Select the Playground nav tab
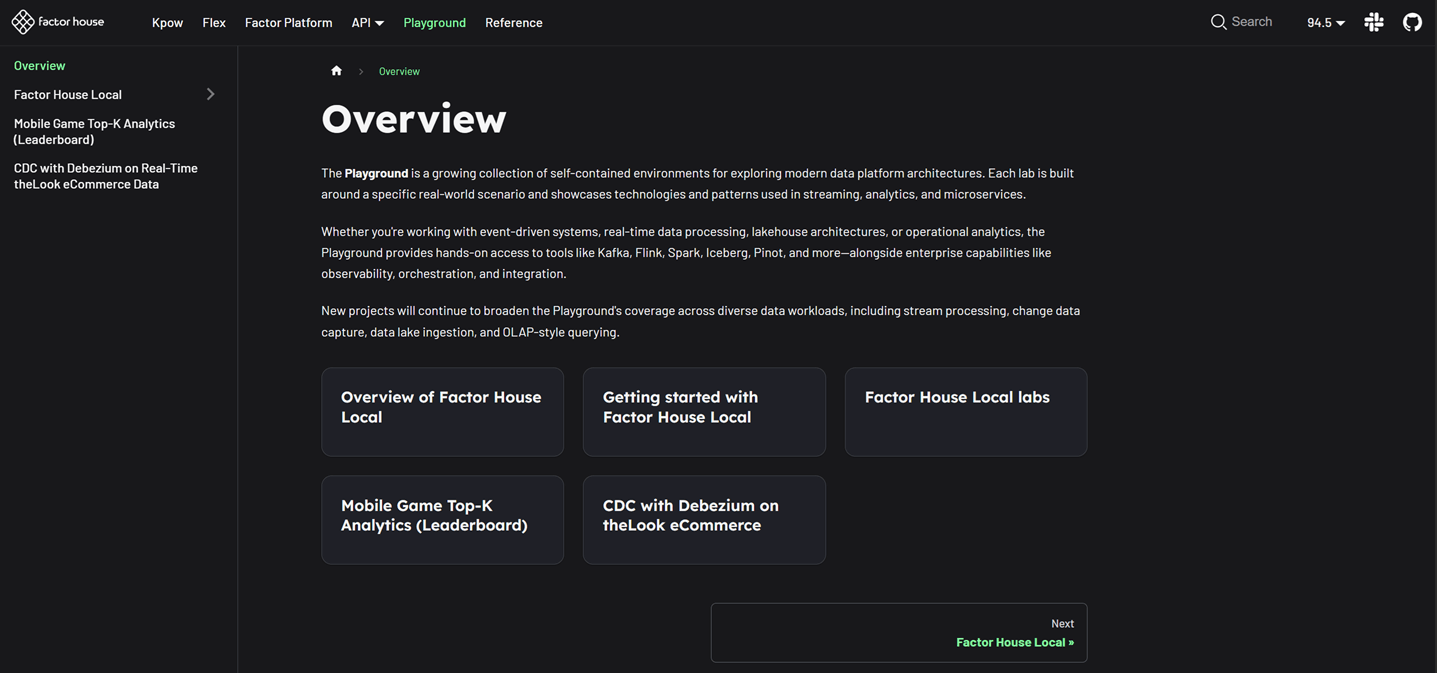The image size is (1437, 673). (434, 22)
